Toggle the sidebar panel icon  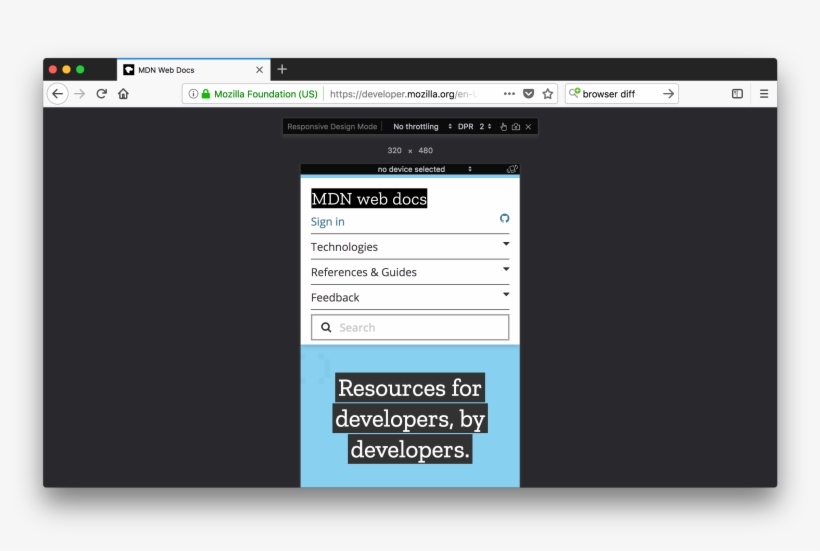tap(737, 94)
